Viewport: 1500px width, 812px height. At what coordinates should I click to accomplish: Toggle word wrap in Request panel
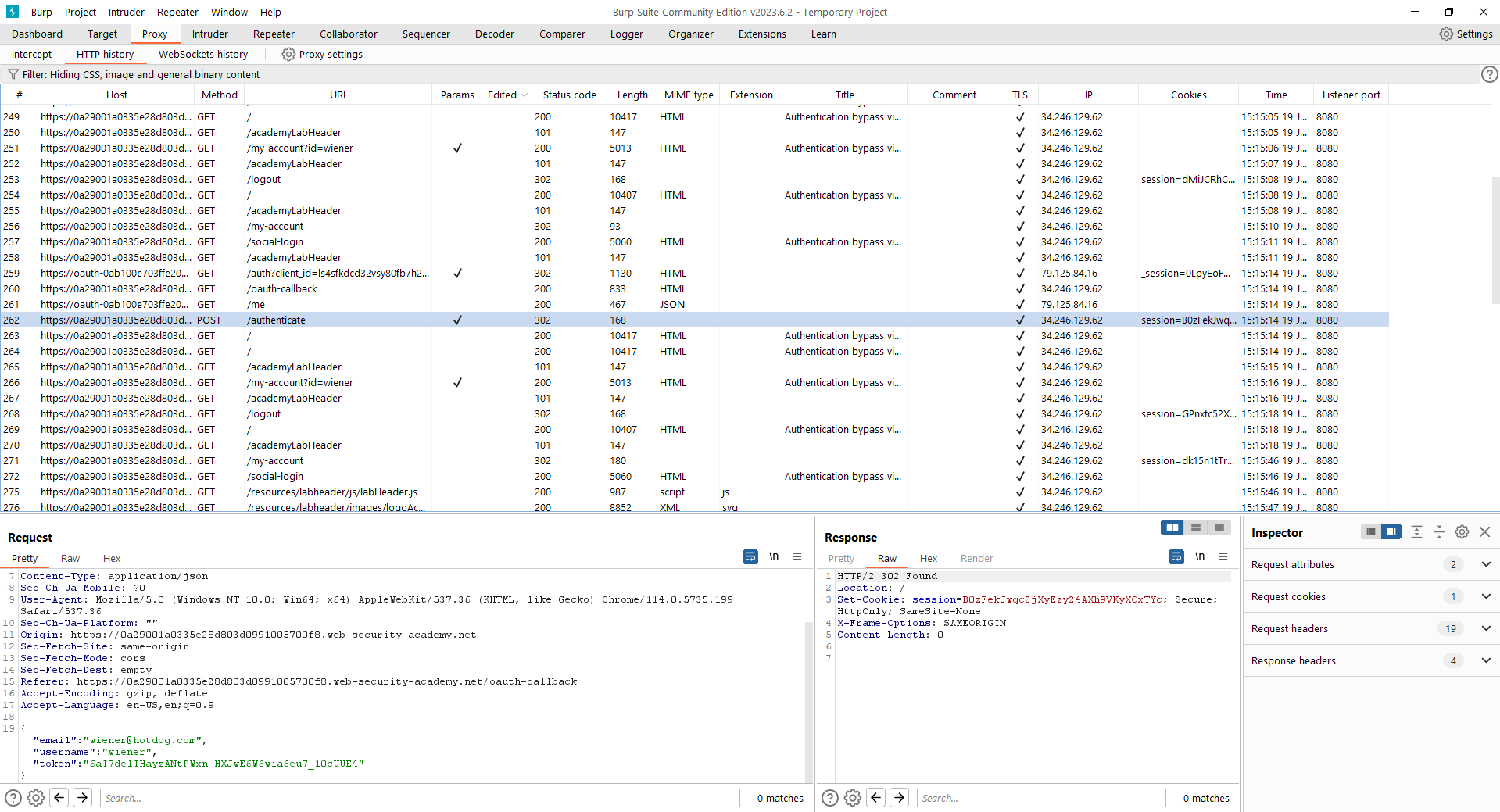tap(750, 556)
